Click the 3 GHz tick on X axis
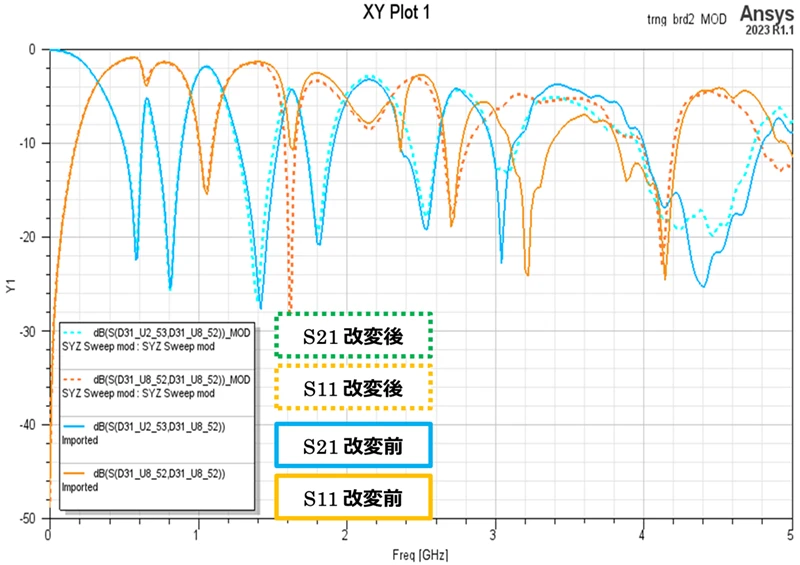800x565 pixels. tap(494, 533)
